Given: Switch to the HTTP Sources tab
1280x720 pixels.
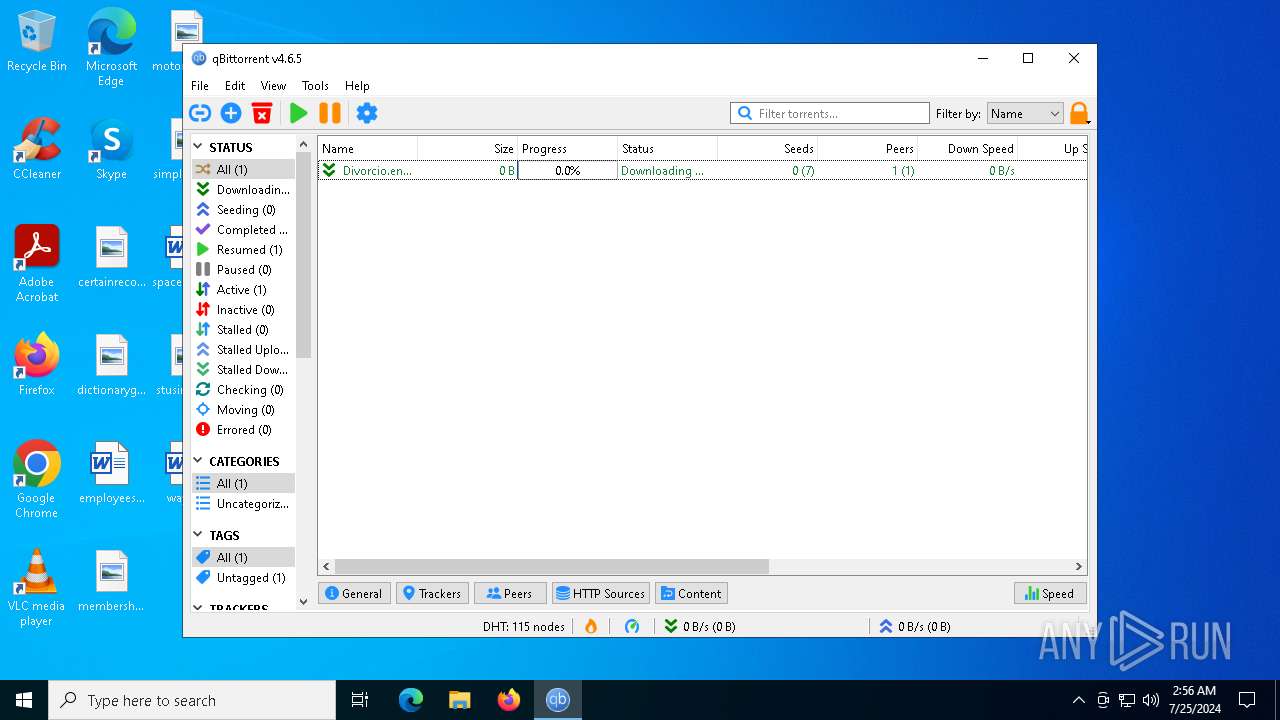Looking at the screenshot, I should tap(601, 593).
